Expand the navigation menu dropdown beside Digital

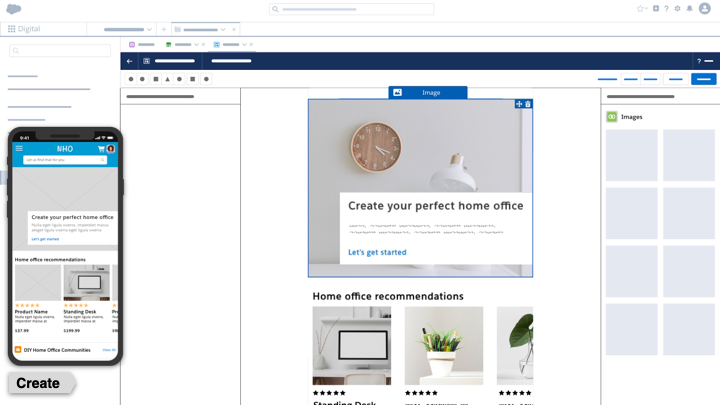(149, 29)
